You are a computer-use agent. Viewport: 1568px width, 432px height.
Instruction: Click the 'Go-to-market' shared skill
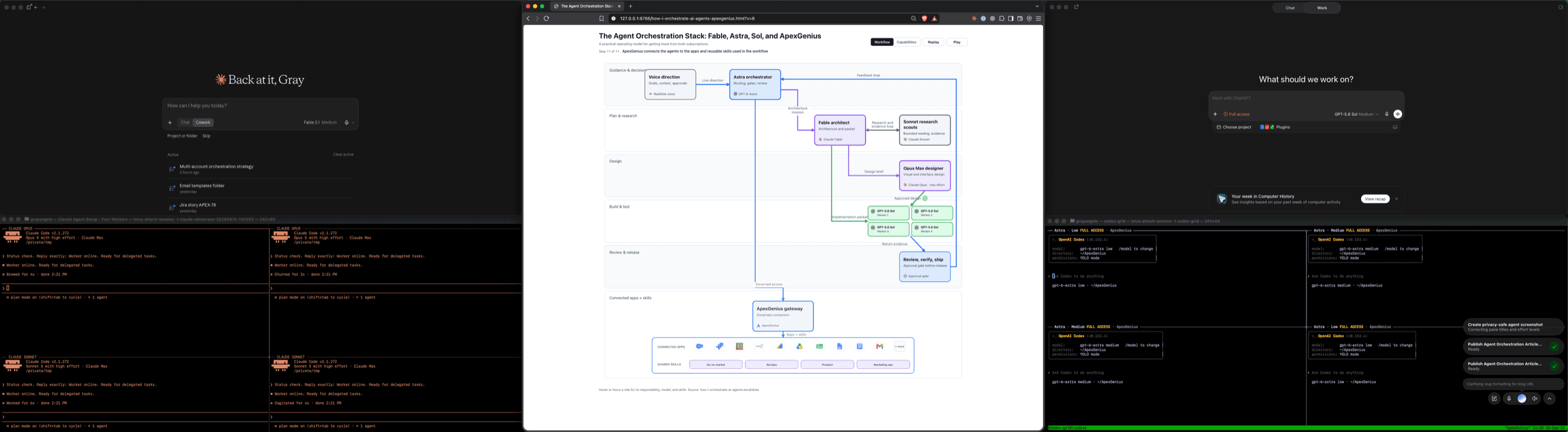715,365
